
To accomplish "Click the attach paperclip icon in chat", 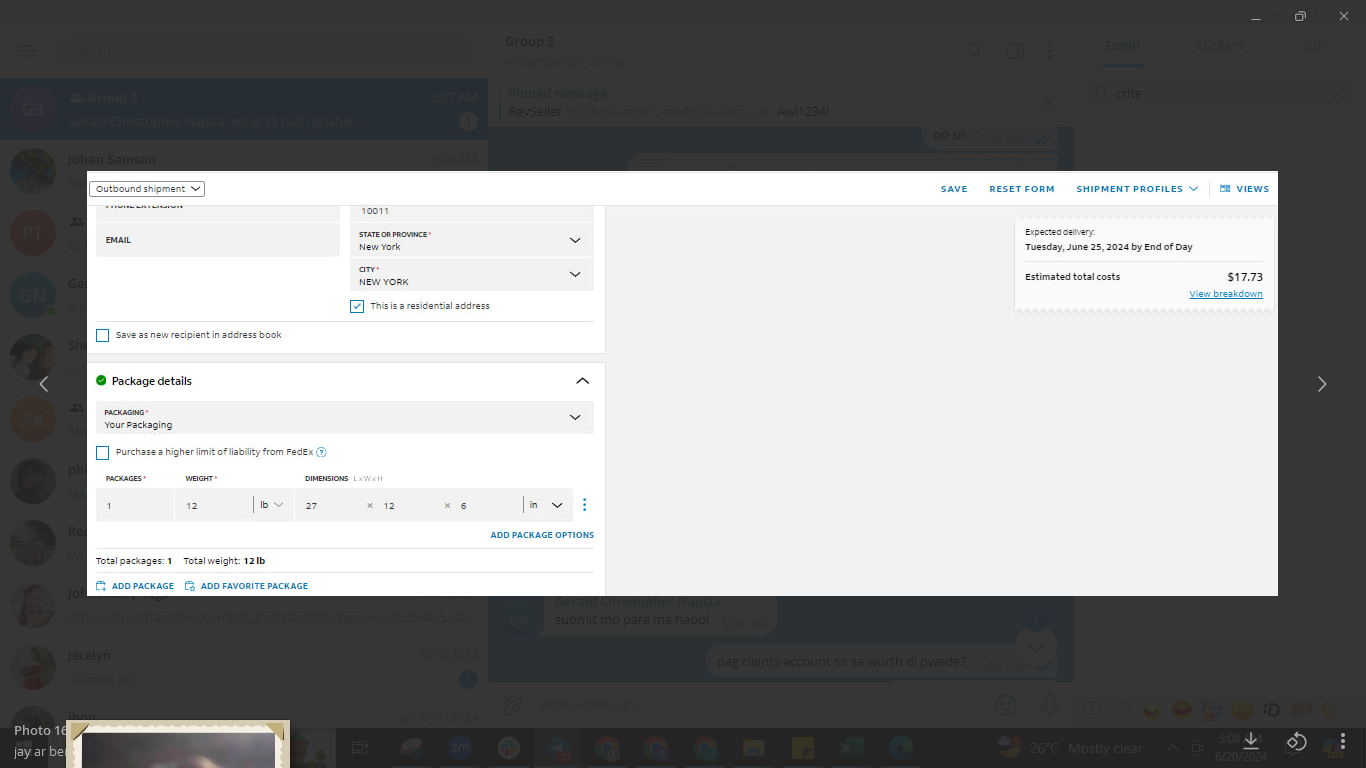I will (512, 705).
